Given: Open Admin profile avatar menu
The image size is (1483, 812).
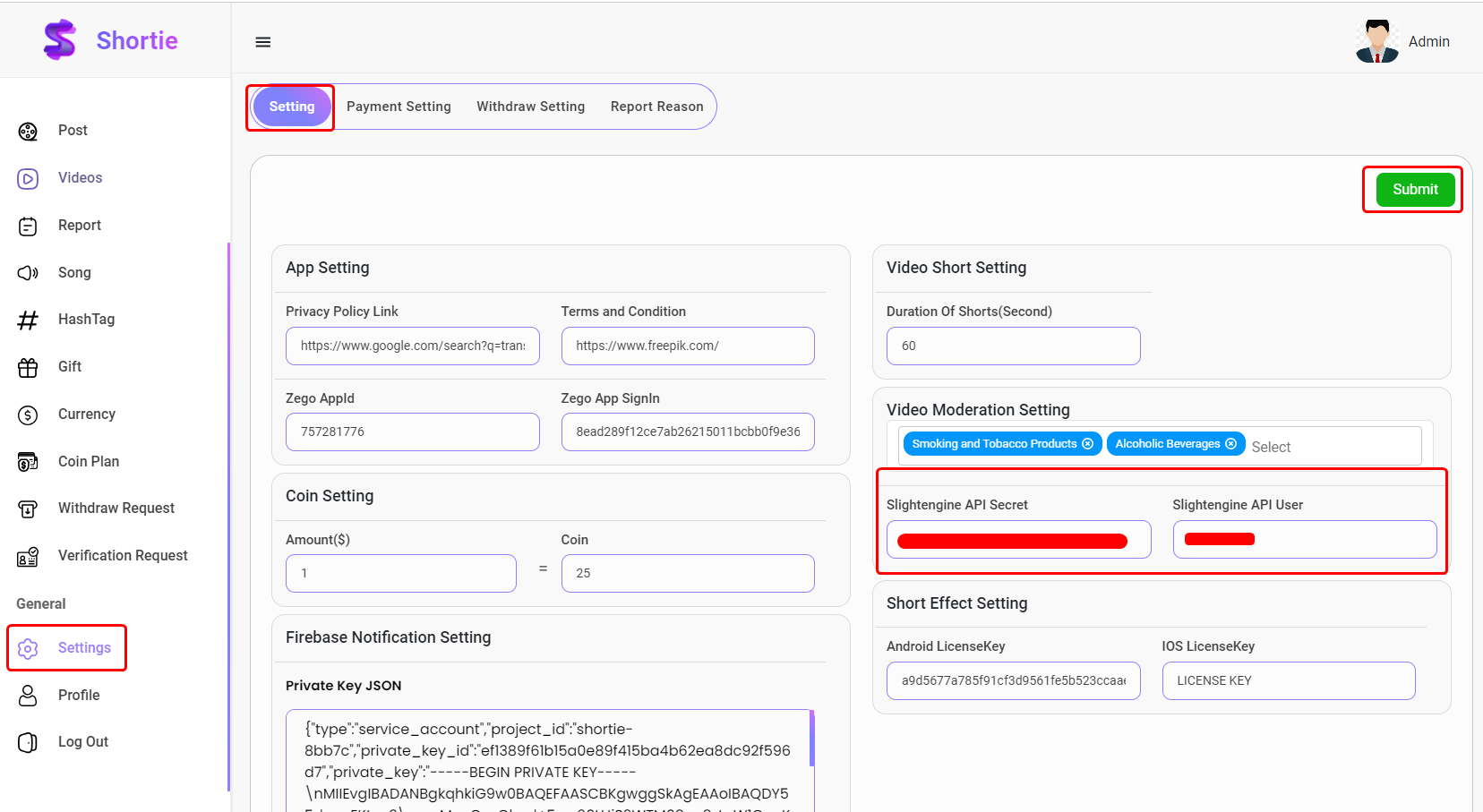Looking at the screenshot, I should (1376, 42).
